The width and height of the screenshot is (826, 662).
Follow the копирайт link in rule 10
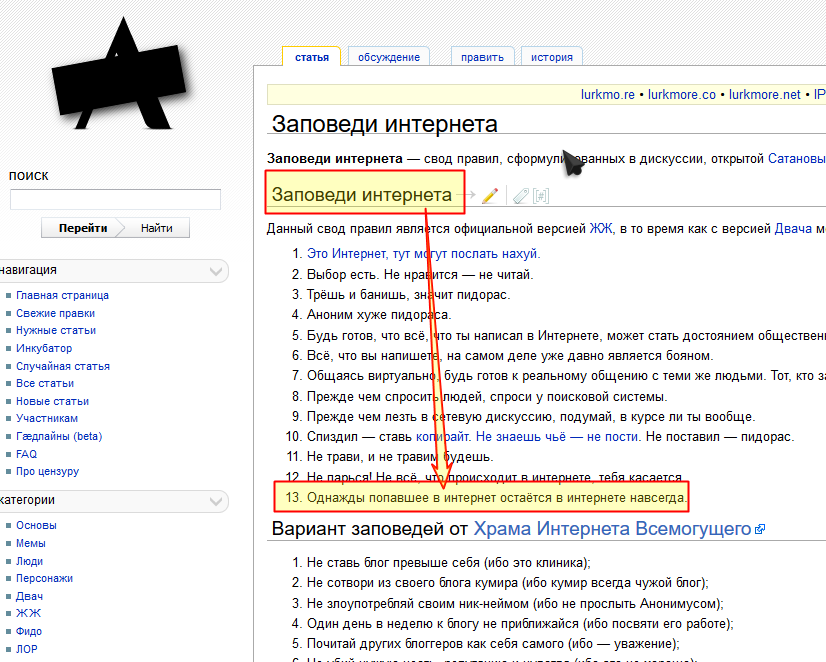pyautogui.click(x=442, y=437)
